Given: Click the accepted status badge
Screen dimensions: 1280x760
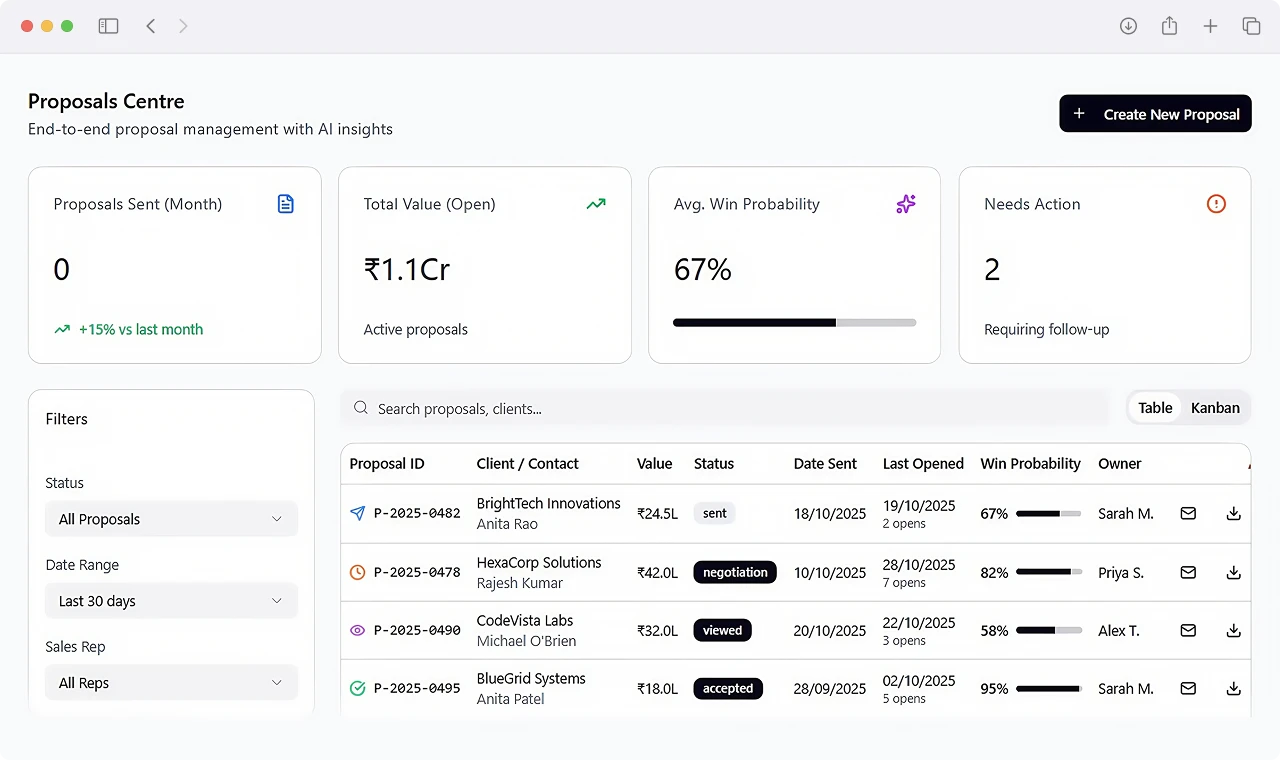Looking at the screenshot, I should point(727,688).
